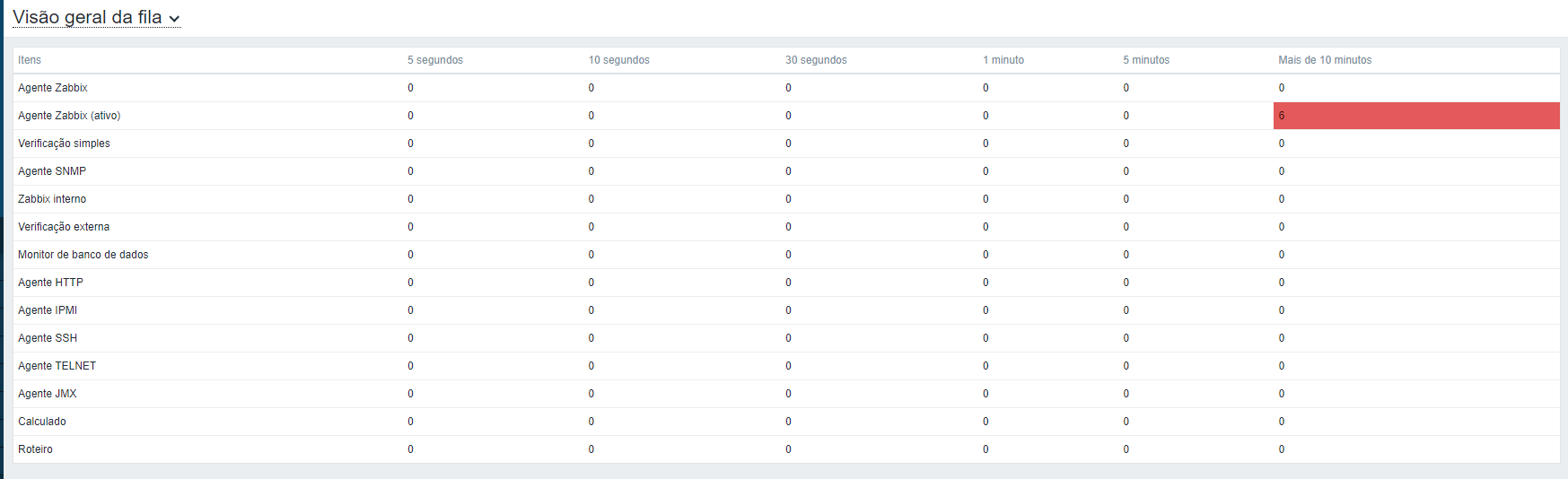The width and height of the screenshot is (1568, 479).
Task: Open Verificação simples over-10-minutes count link
Action: click(1282, 144)
